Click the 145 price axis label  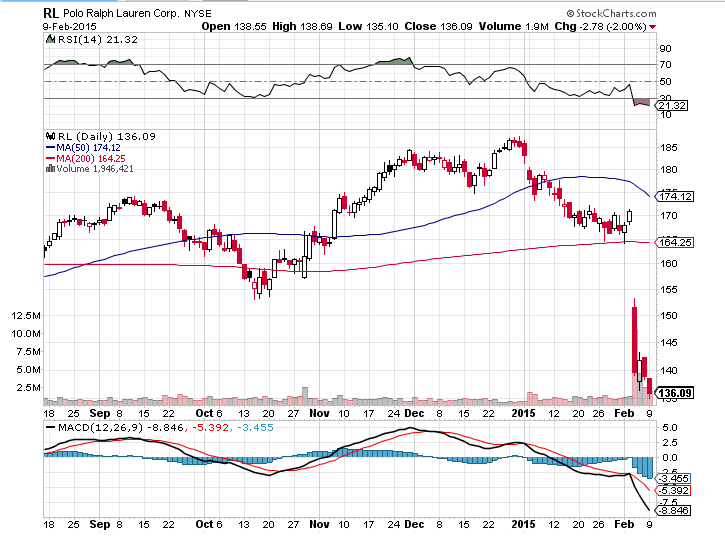click(x=669, y=343)
